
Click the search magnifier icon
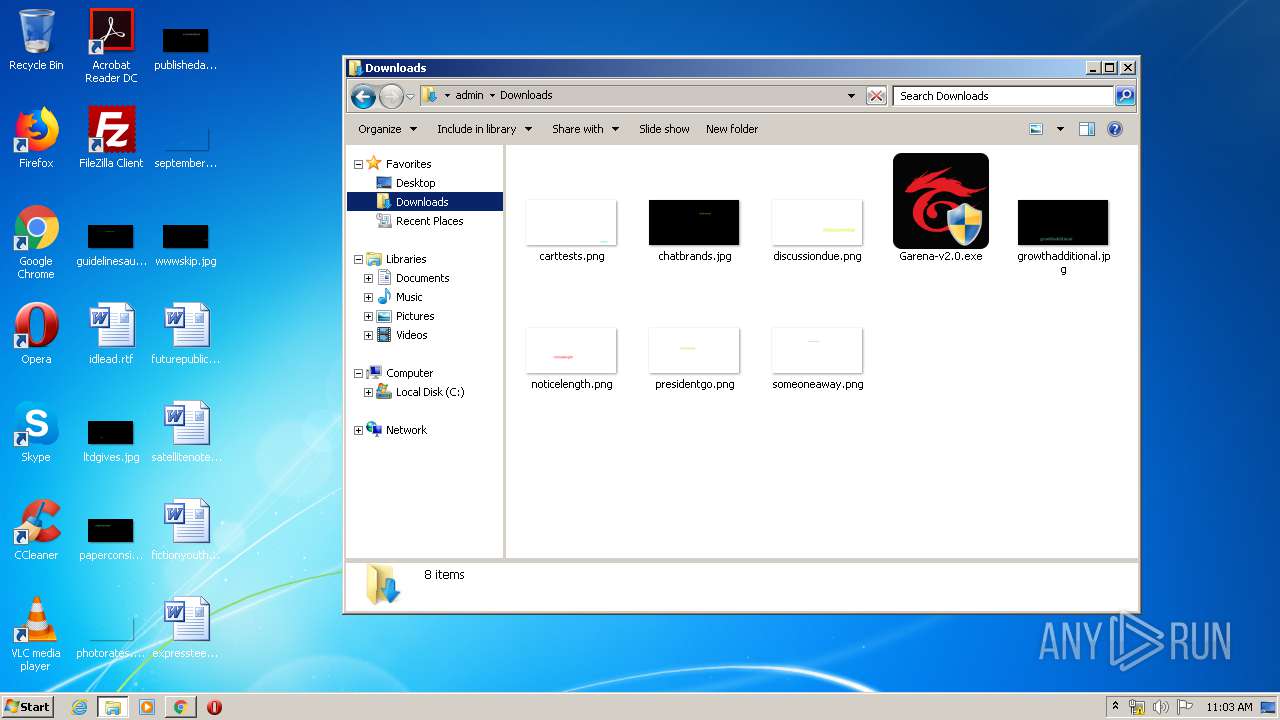click(x=1125, y=96)
